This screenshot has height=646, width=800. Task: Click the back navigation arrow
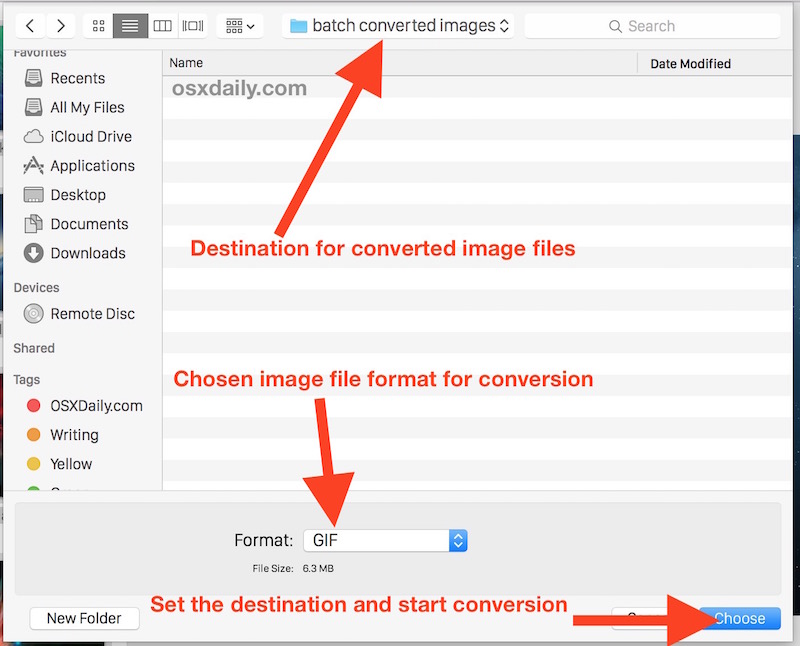[30, 25]
